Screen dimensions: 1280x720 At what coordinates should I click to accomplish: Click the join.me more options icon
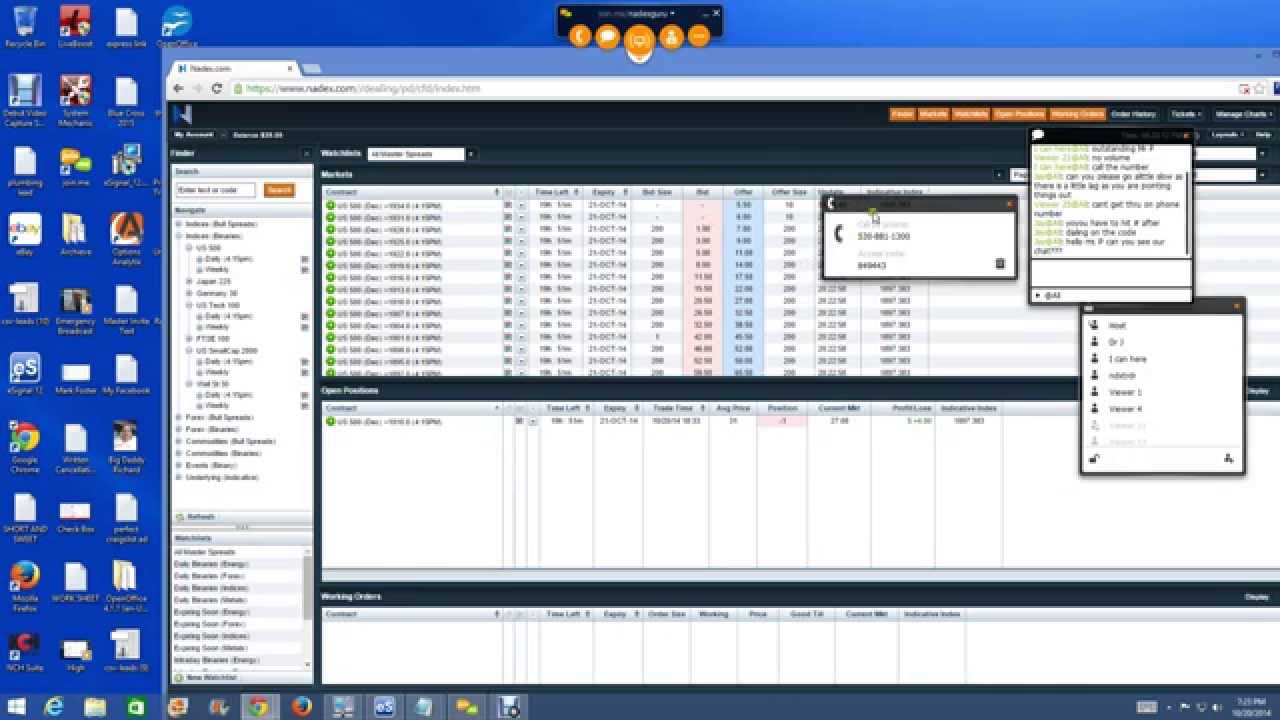coord(699,37)
